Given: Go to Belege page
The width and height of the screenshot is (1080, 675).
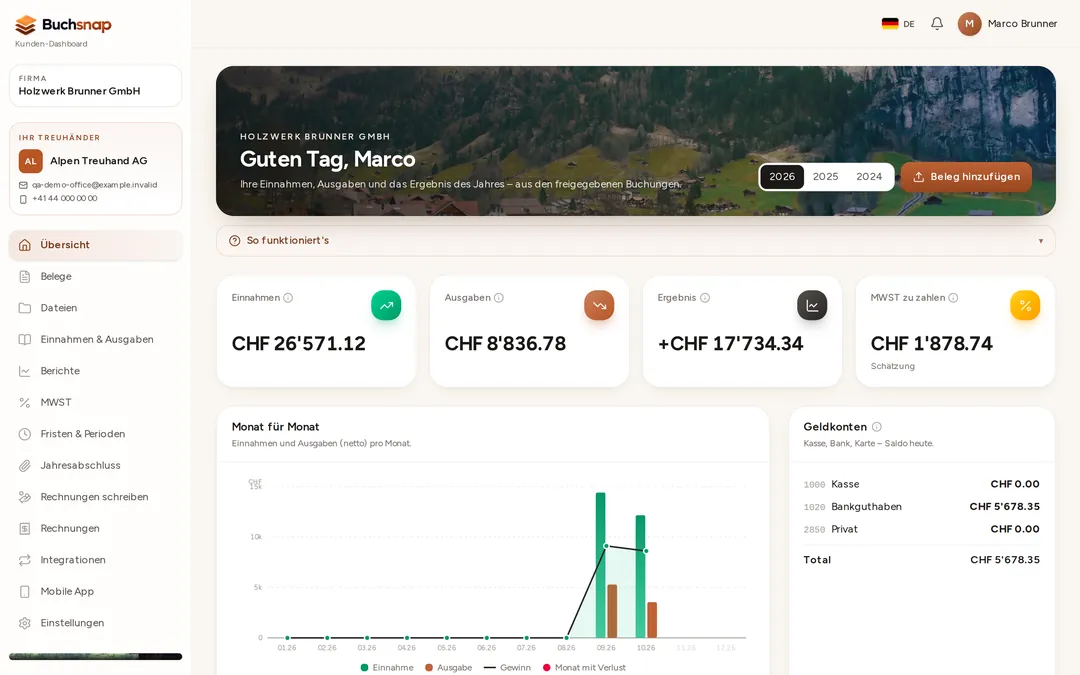Looking at the screenshot, I should coord(96,276).
